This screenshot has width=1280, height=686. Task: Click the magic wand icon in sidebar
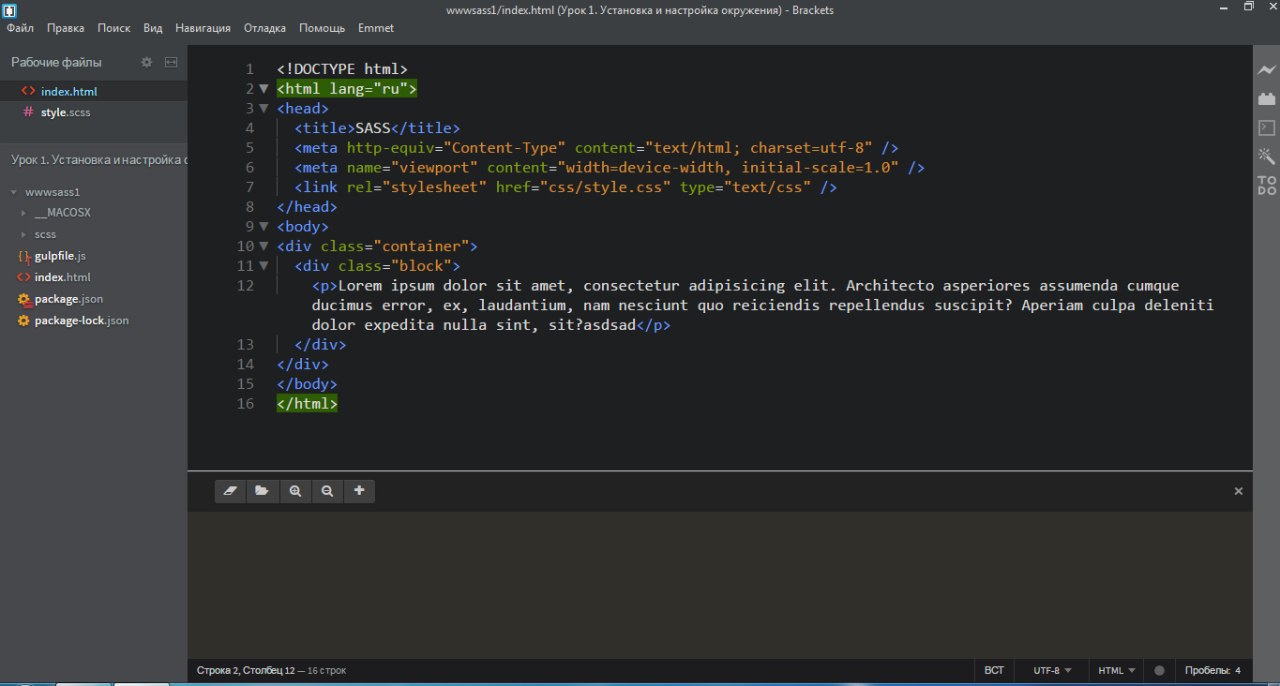coord(1267,156)
